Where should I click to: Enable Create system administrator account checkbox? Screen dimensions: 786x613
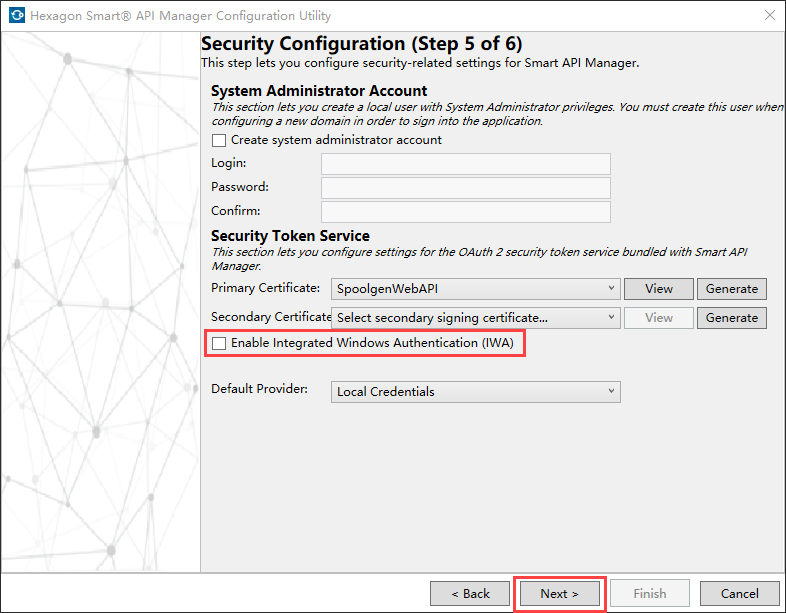coord(219,140)
